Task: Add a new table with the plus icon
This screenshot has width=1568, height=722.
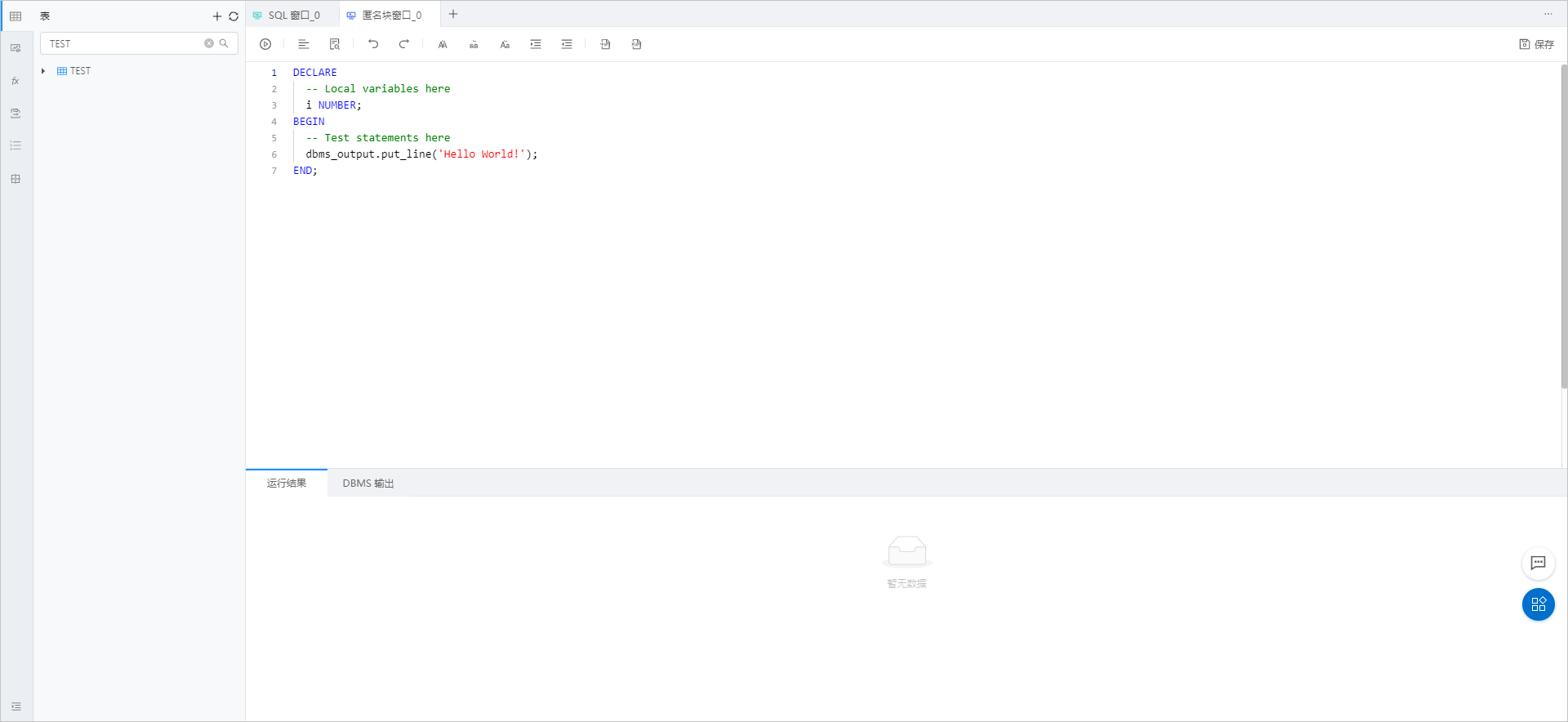Action: click(217, 16)
